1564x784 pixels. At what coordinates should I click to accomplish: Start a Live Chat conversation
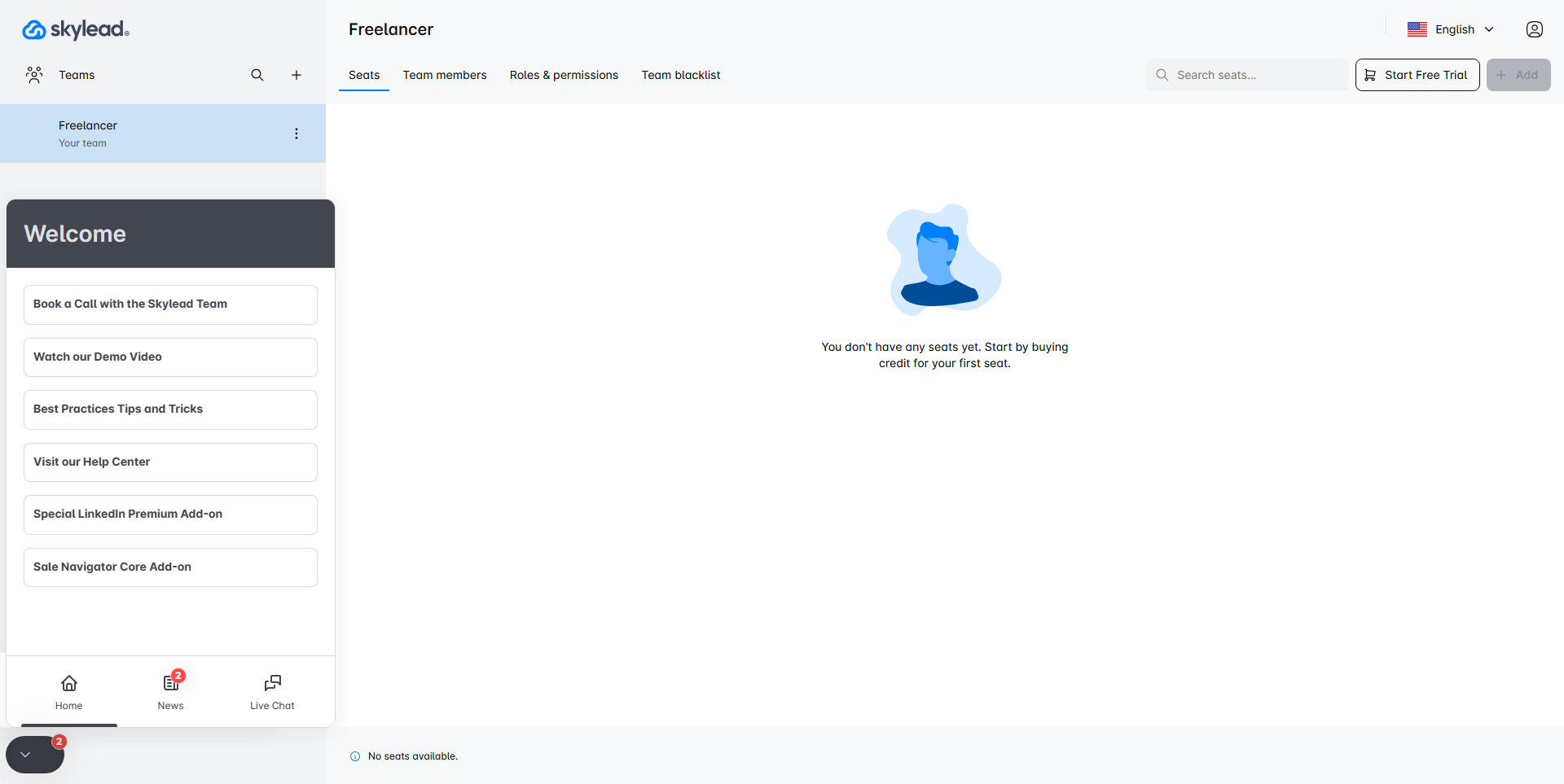click(x=272, y=692)
